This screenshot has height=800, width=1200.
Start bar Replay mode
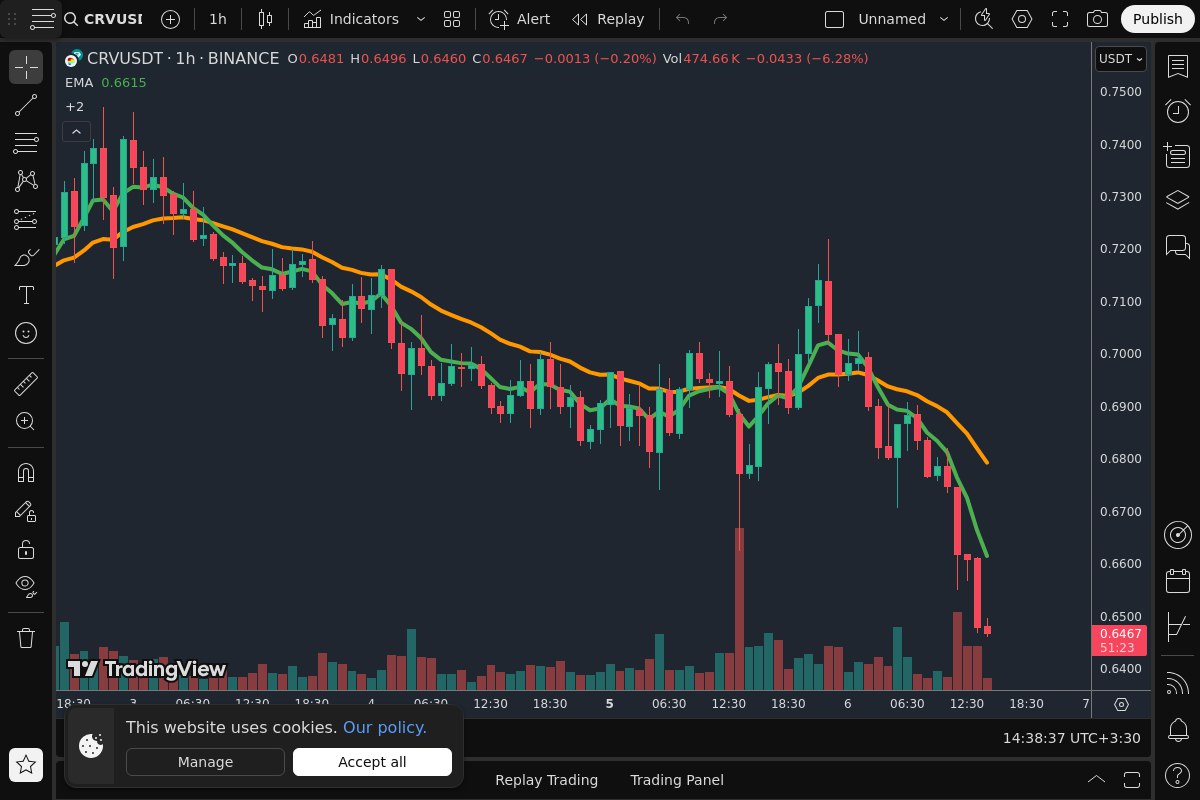[x=608, y=19]
